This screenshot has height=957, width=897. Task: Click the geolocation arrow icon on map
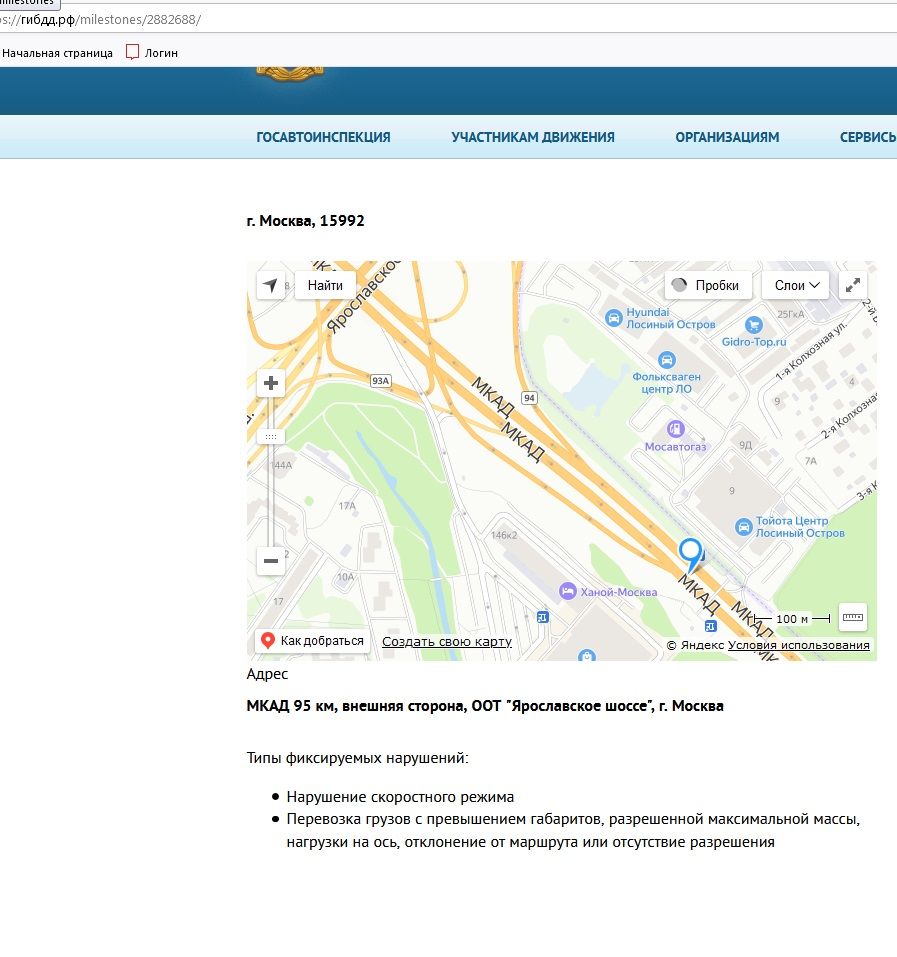(270, 285)
